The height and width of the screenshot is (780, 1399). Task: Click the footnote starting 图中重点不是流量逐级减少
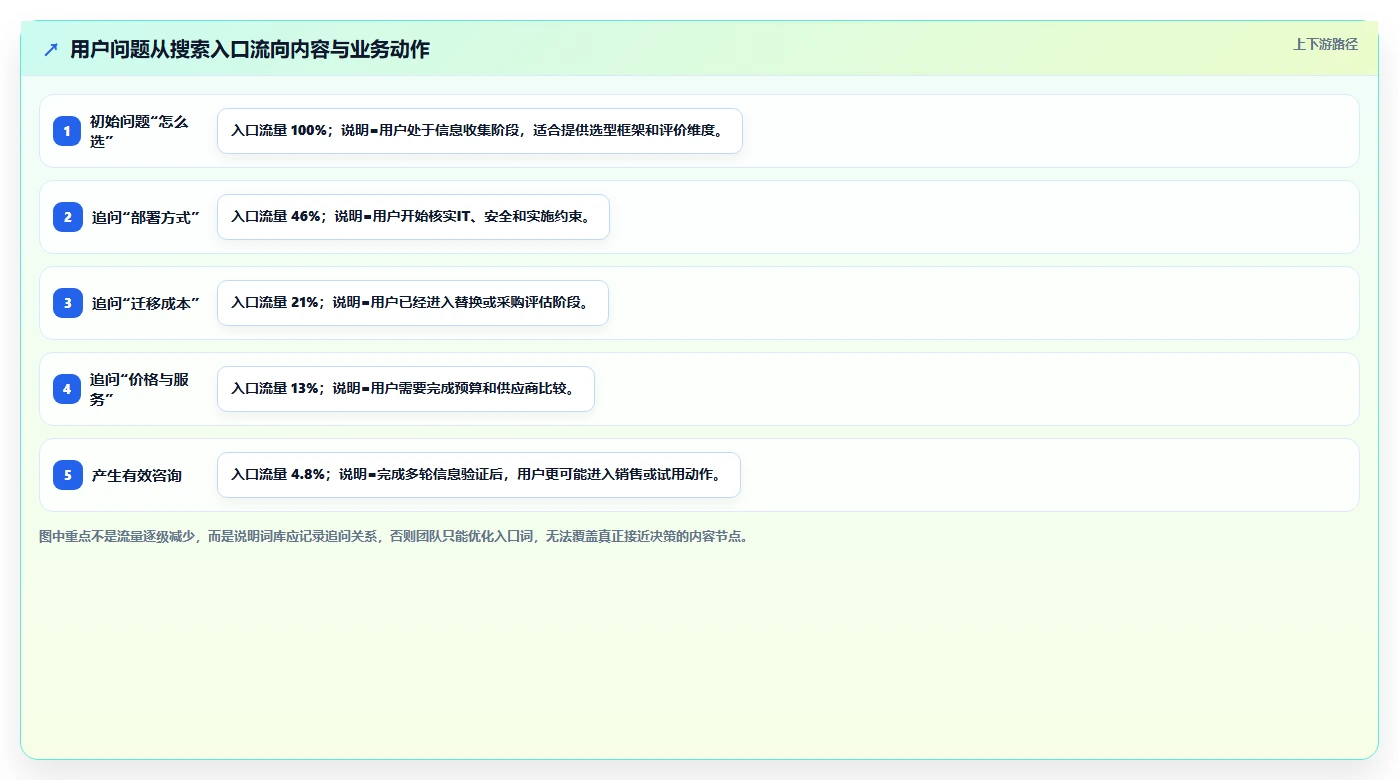(x=394, y=536)
